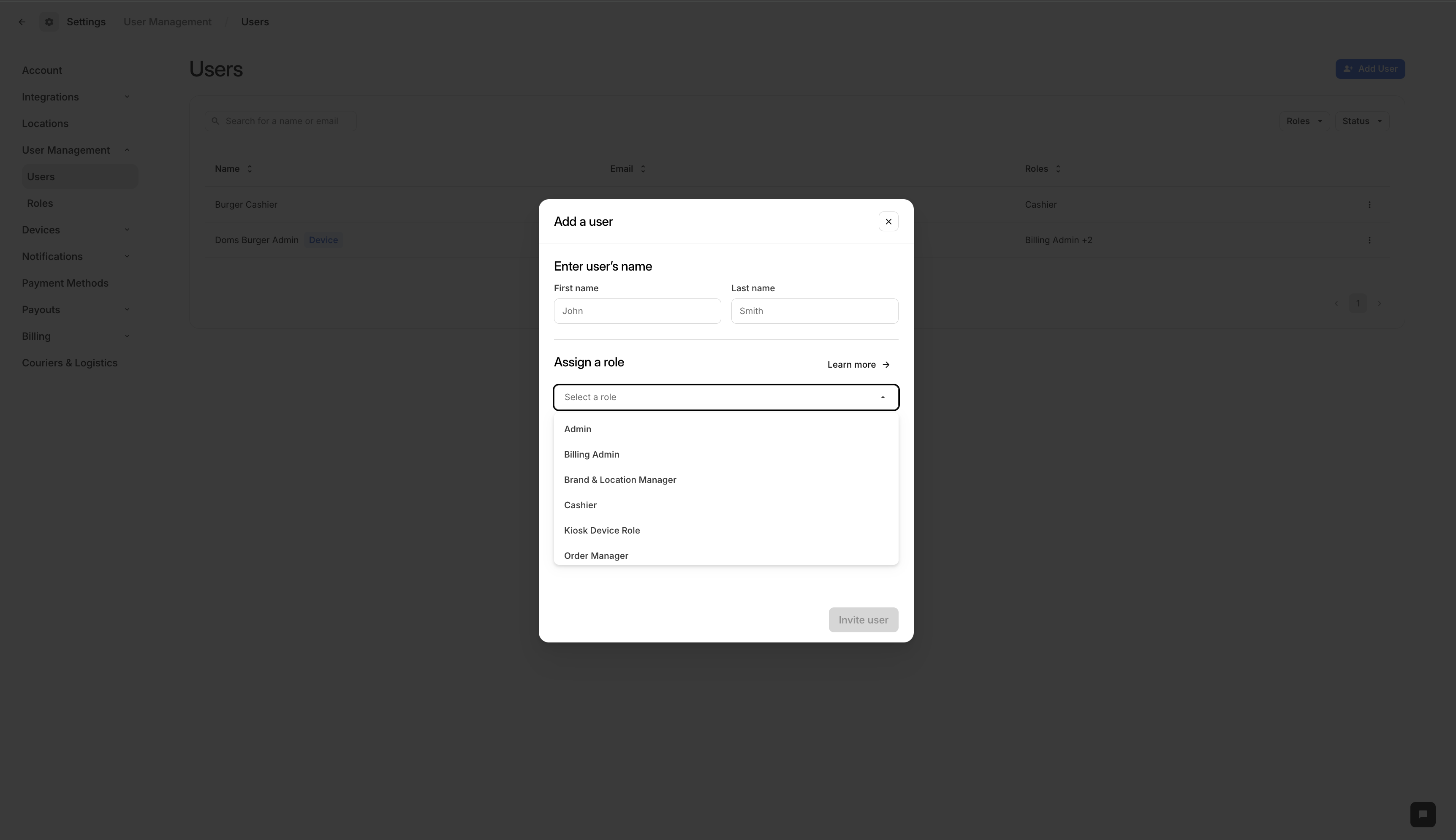
Task: Click Settings breadcrumb label
Action: click(x=86, y=22)
